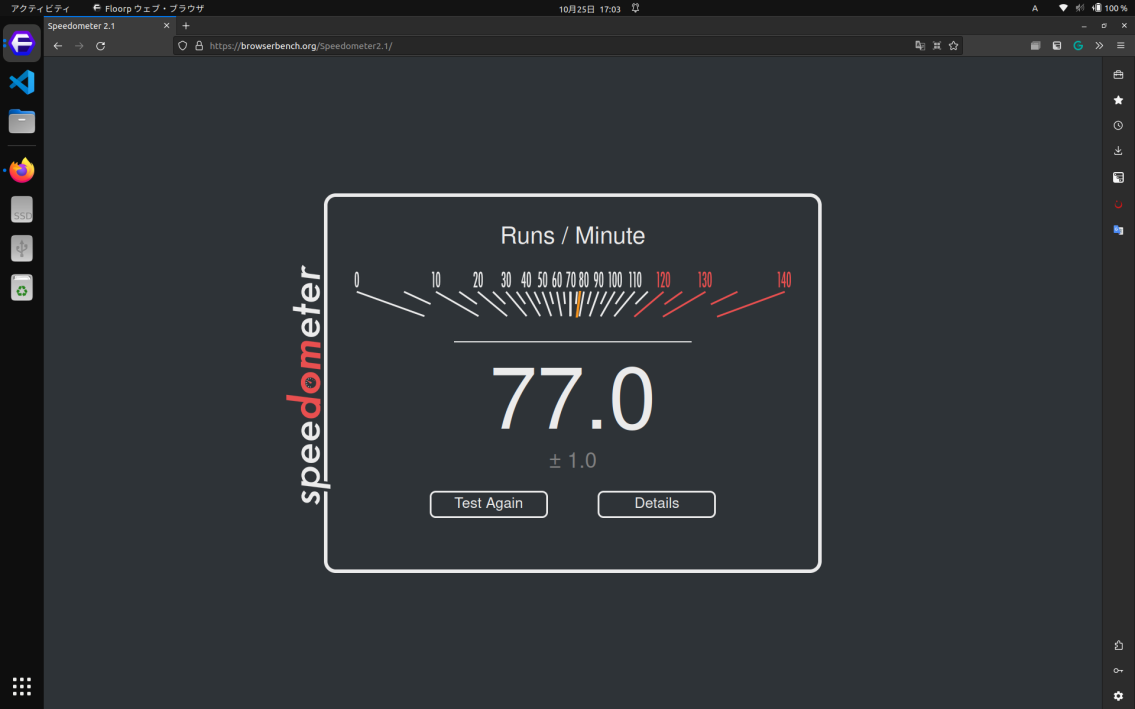Launch VS Code from the dock
Viewport: 1135px width, 709px height.
[21, 83]
